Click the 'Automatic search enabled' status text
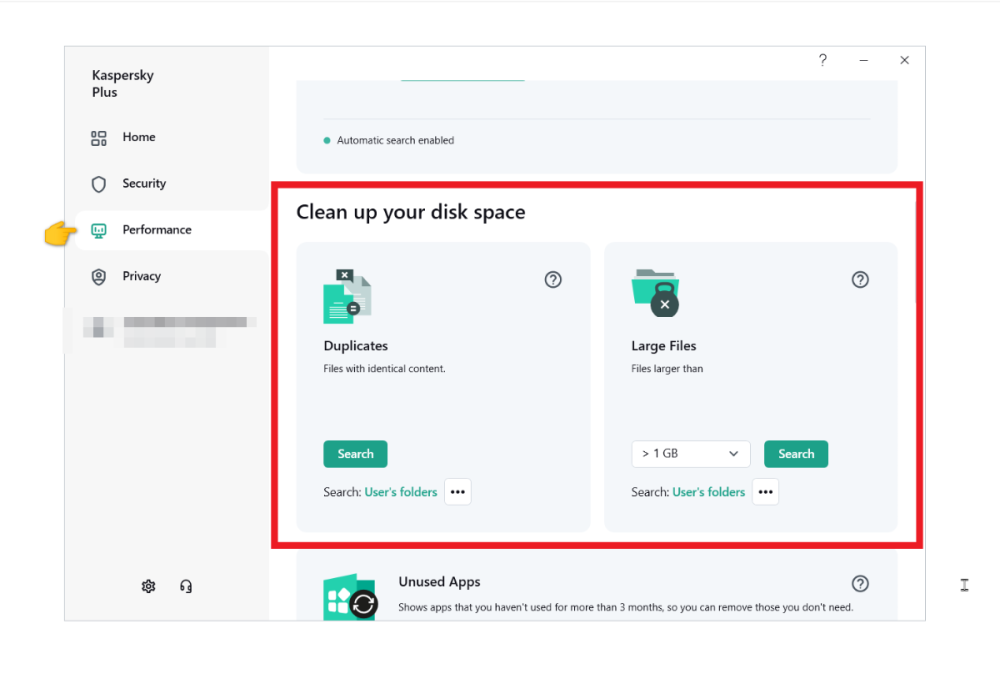This screenshot has height=679, width=1000. [395, 140]
